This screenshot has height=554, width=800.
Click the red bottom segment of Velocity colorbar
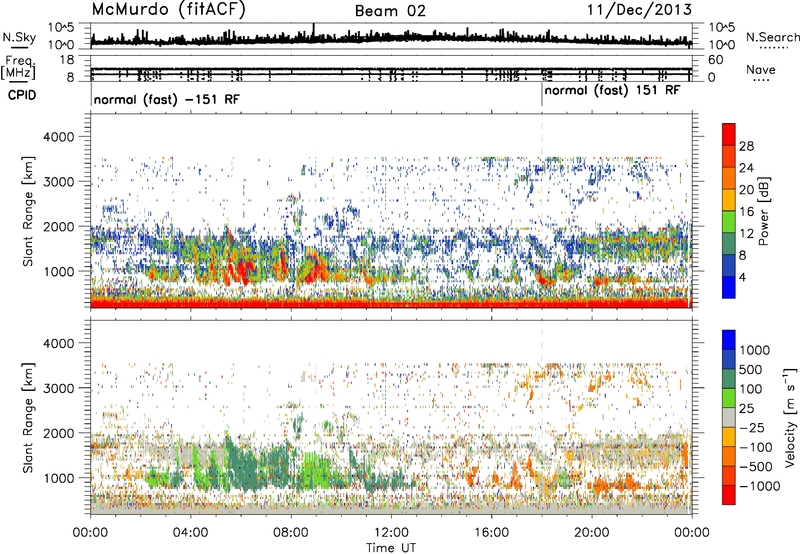pyautogui.click(x=729, y=495)
